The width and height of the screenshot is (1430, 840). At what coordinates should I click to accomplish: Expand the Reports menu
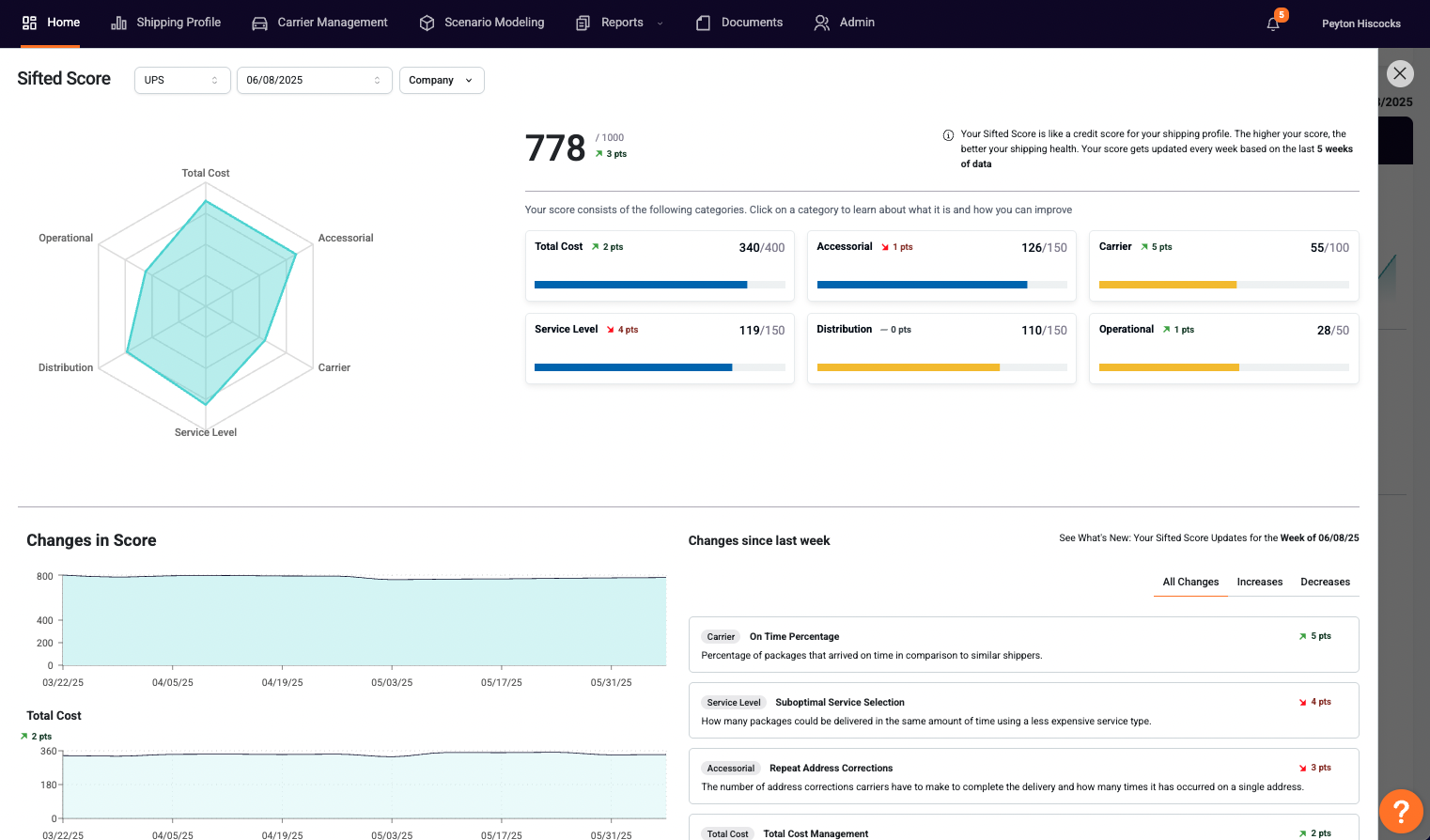click(621, 23)
